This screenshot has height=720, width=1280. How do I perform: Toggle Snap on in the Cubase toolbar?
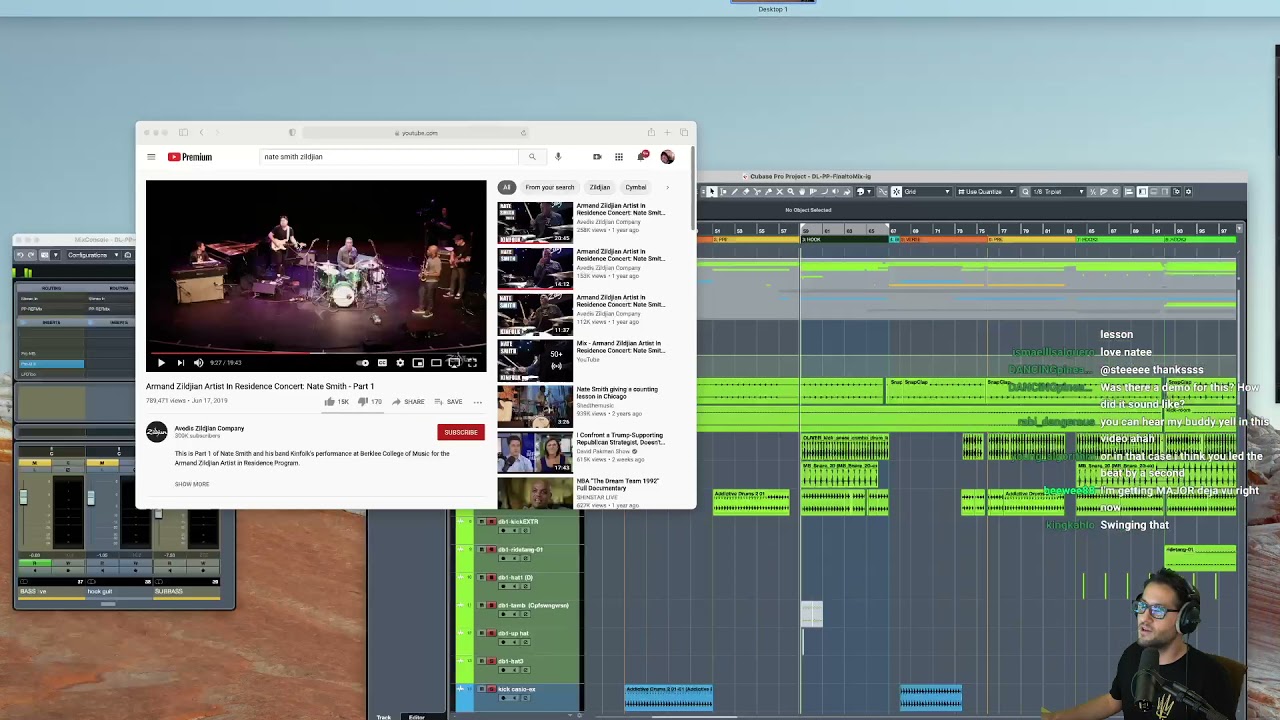pyautogui.click(x=896, y=192)
